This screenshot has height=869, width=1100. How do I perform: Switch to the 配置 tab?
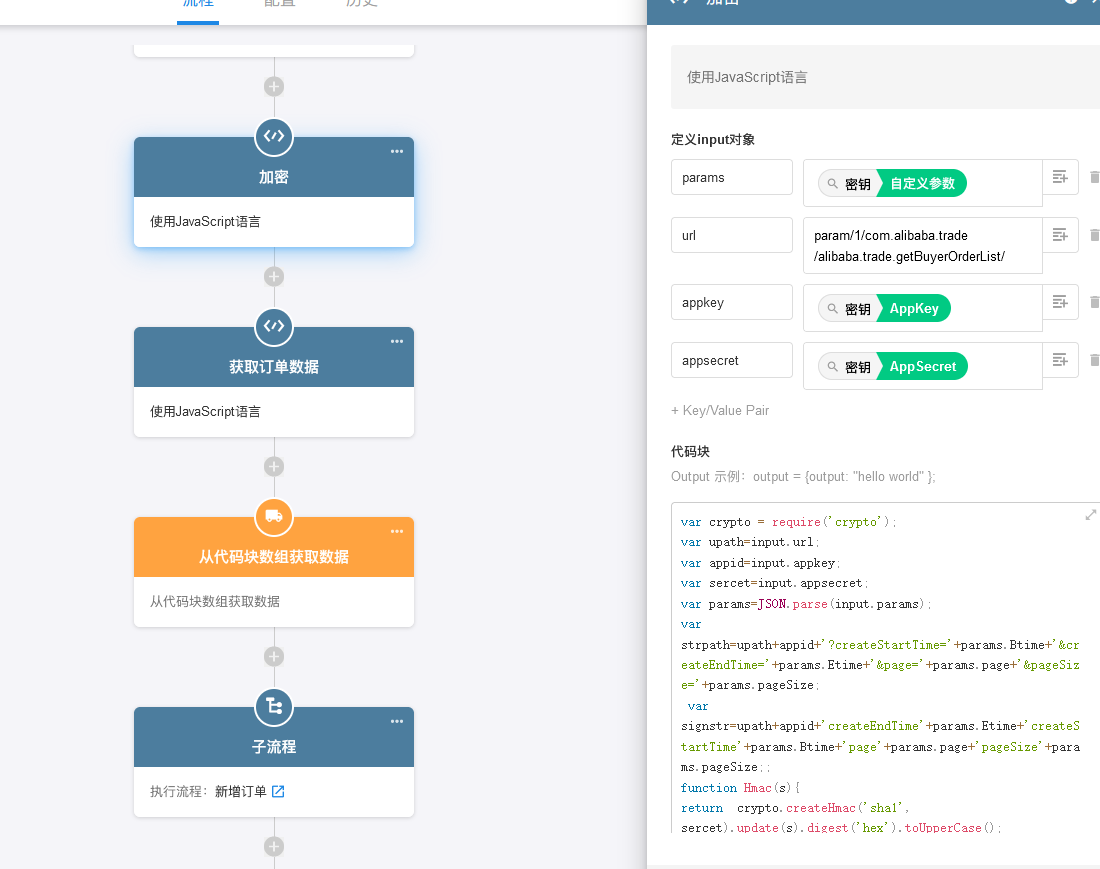279,3
